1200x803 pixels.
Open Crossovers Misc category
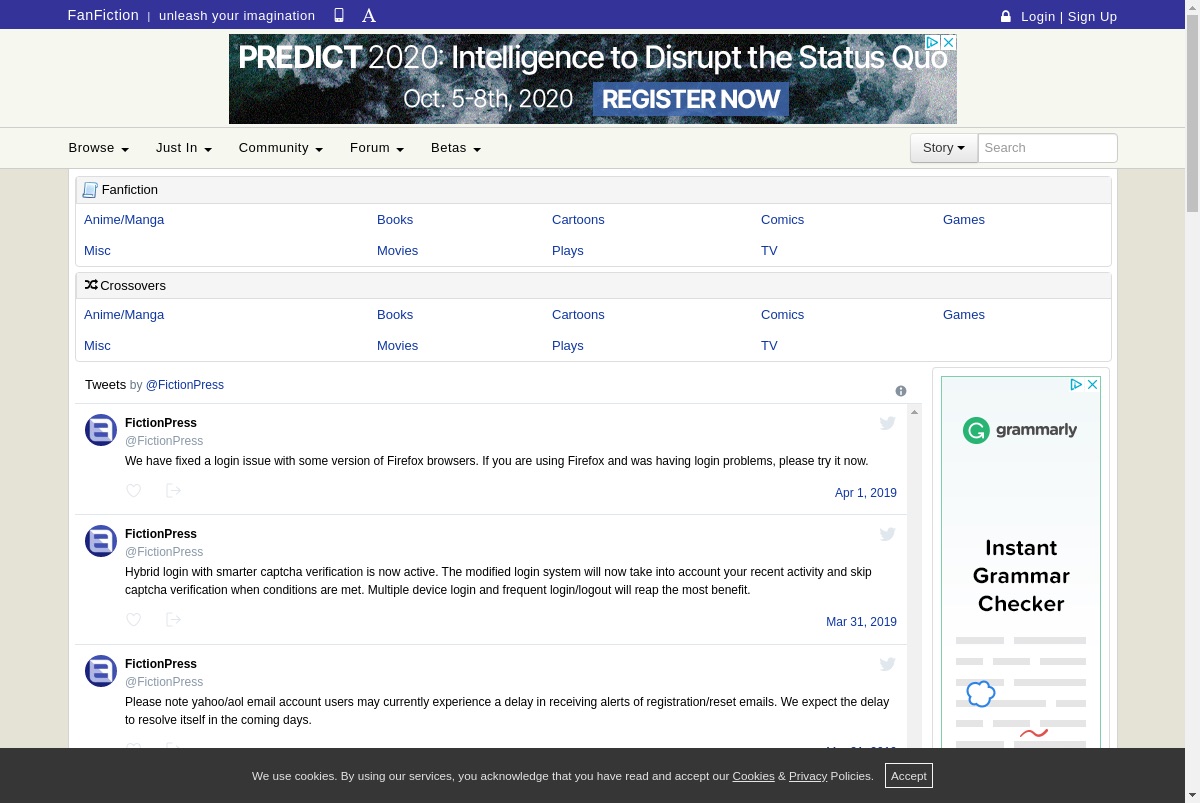point(97,346)
